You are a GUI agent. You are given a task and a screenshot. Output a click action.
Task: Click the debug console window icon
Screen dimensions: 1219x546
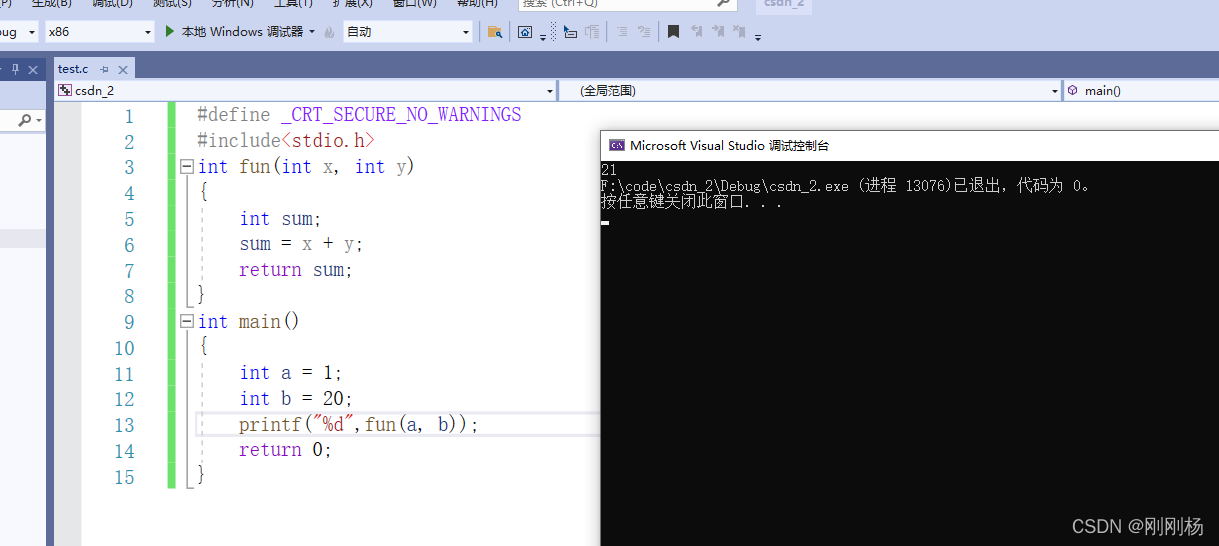(x=617, y=145)
